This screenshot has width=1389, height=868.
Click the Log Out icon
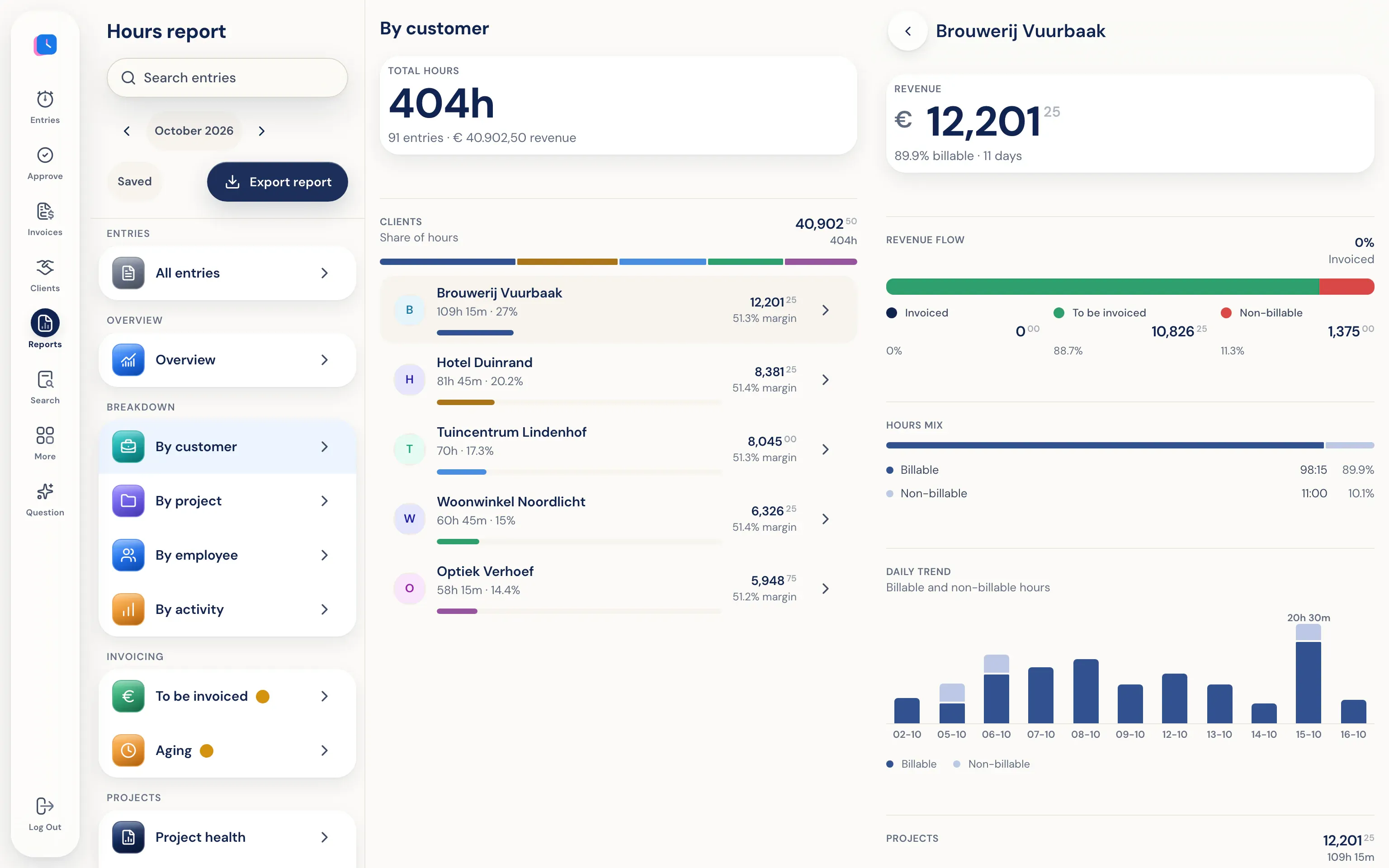coord(45,806)
